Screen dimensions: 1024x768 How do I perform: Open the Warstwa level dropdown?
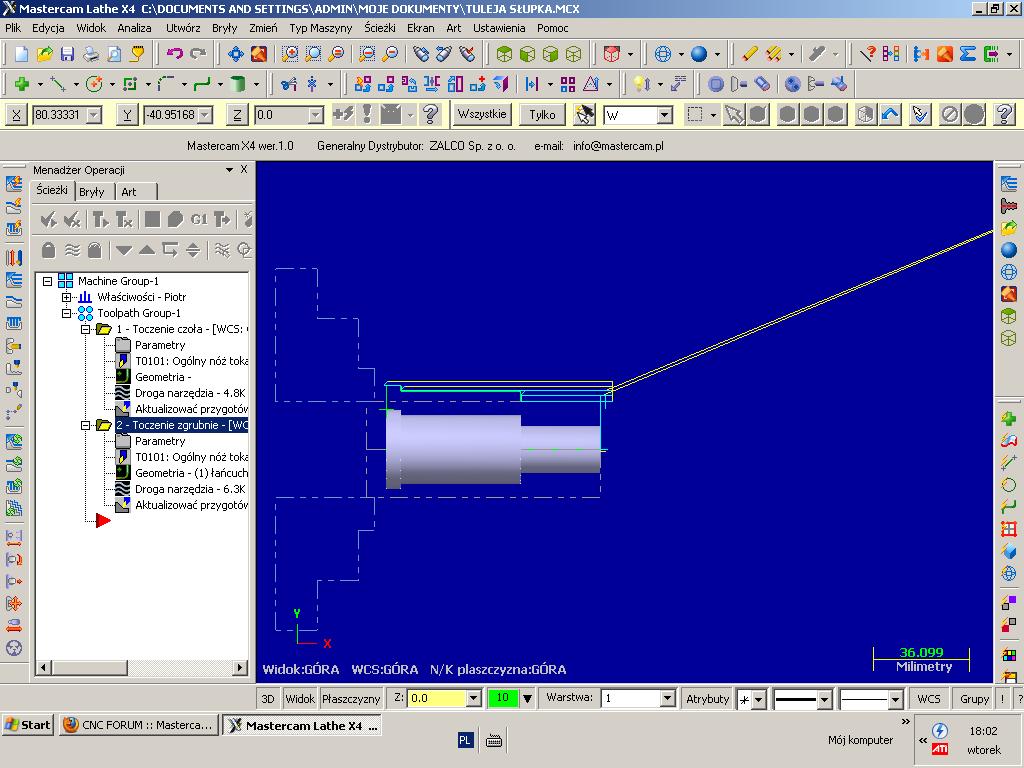[667, 698]
